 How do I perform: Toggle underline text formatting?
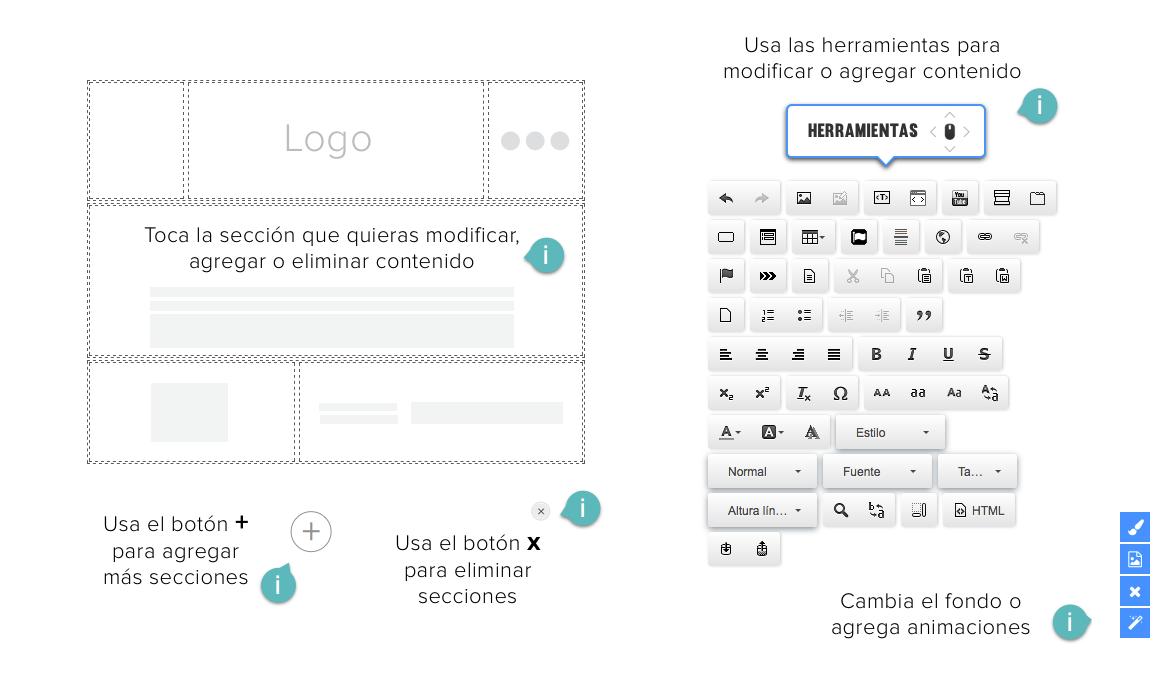tap(948, 354)
